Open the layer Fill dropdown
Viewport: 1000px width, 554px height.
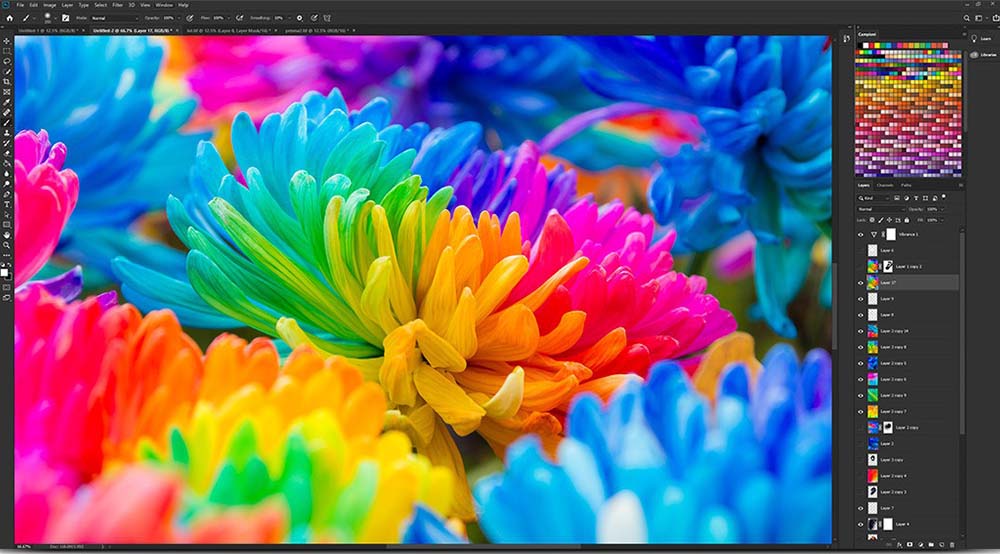942,220
